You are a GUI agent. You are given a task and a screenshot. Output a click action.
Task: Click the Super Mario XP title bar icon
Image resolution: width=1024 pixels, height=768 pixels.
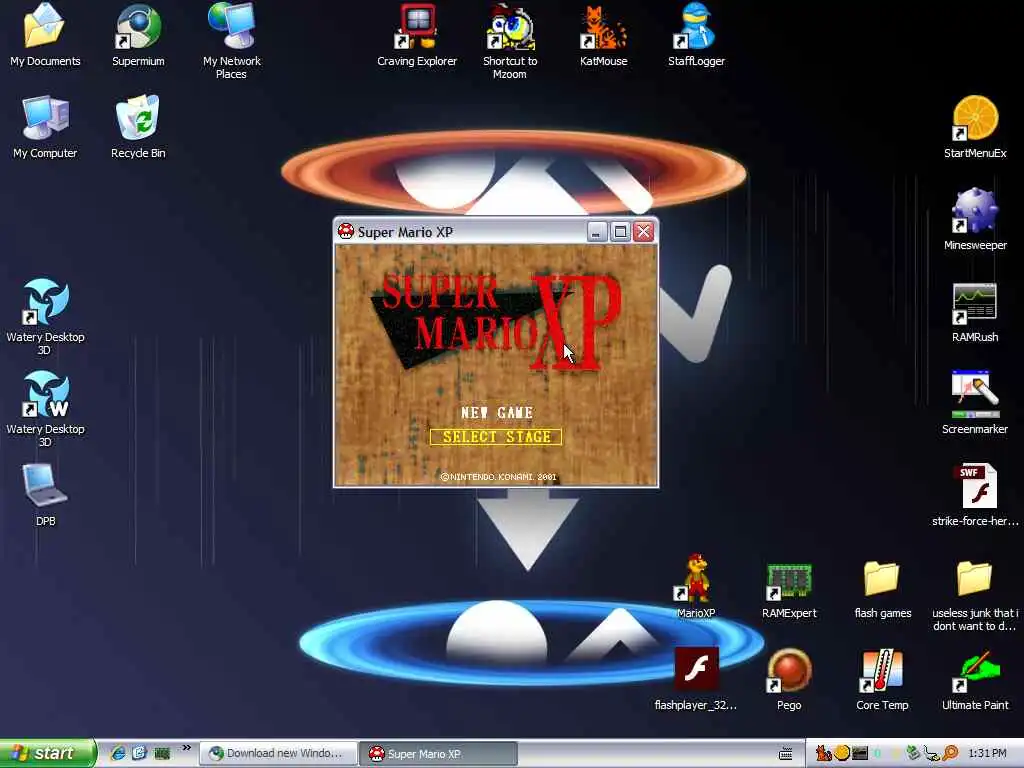345,231
